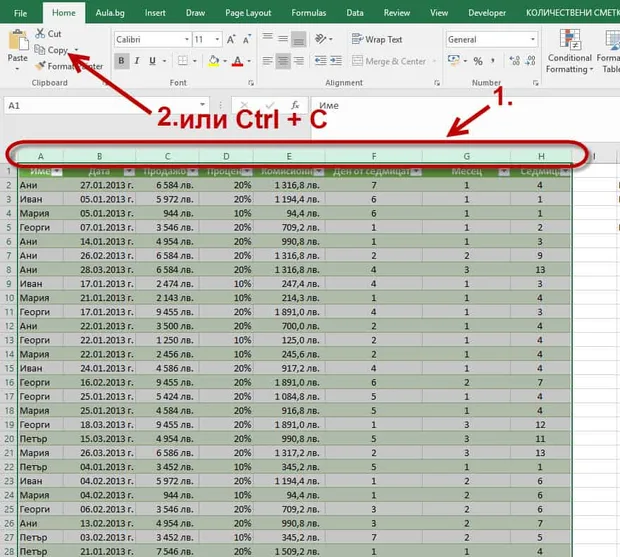
Task: Open the Дата column filter dropdown
Action: pos(129,172)
